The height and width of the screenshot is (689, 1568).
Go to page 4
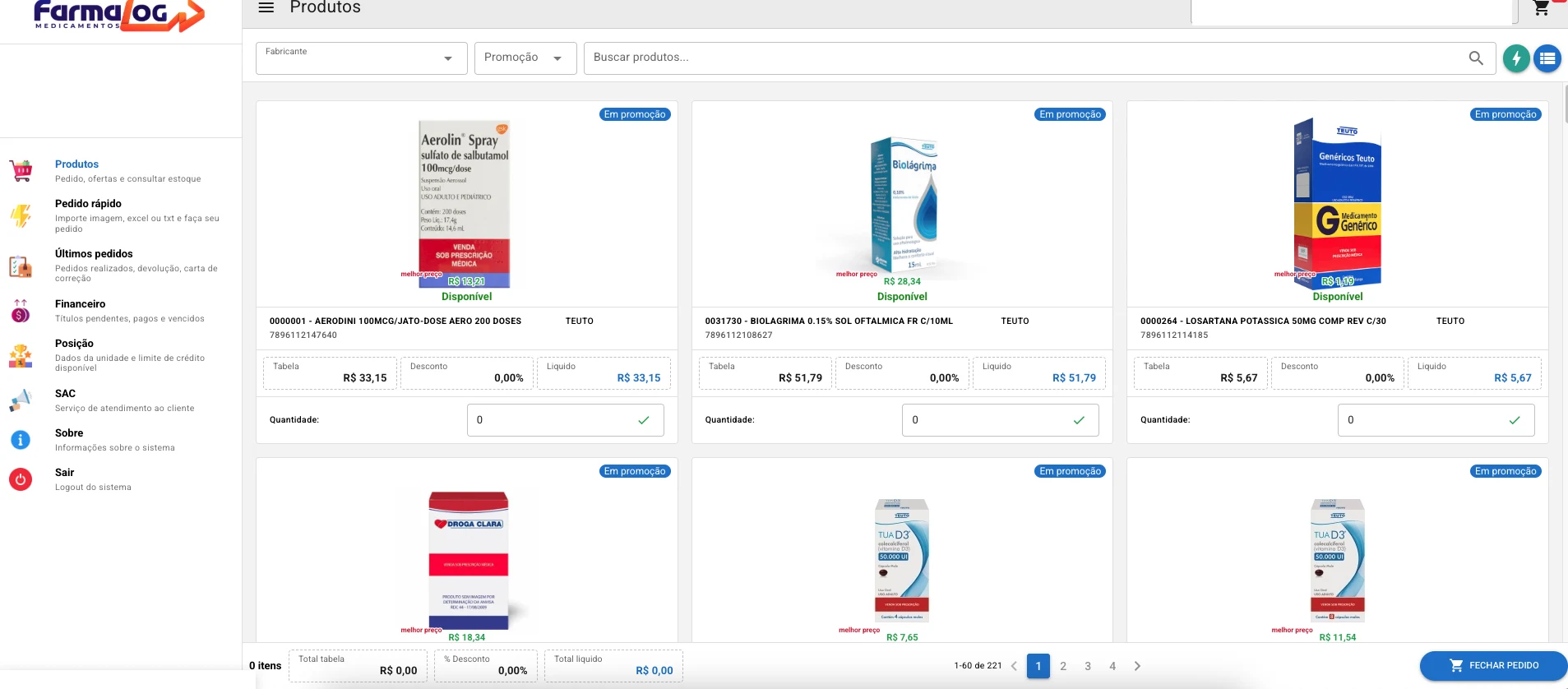point(1112,666)
